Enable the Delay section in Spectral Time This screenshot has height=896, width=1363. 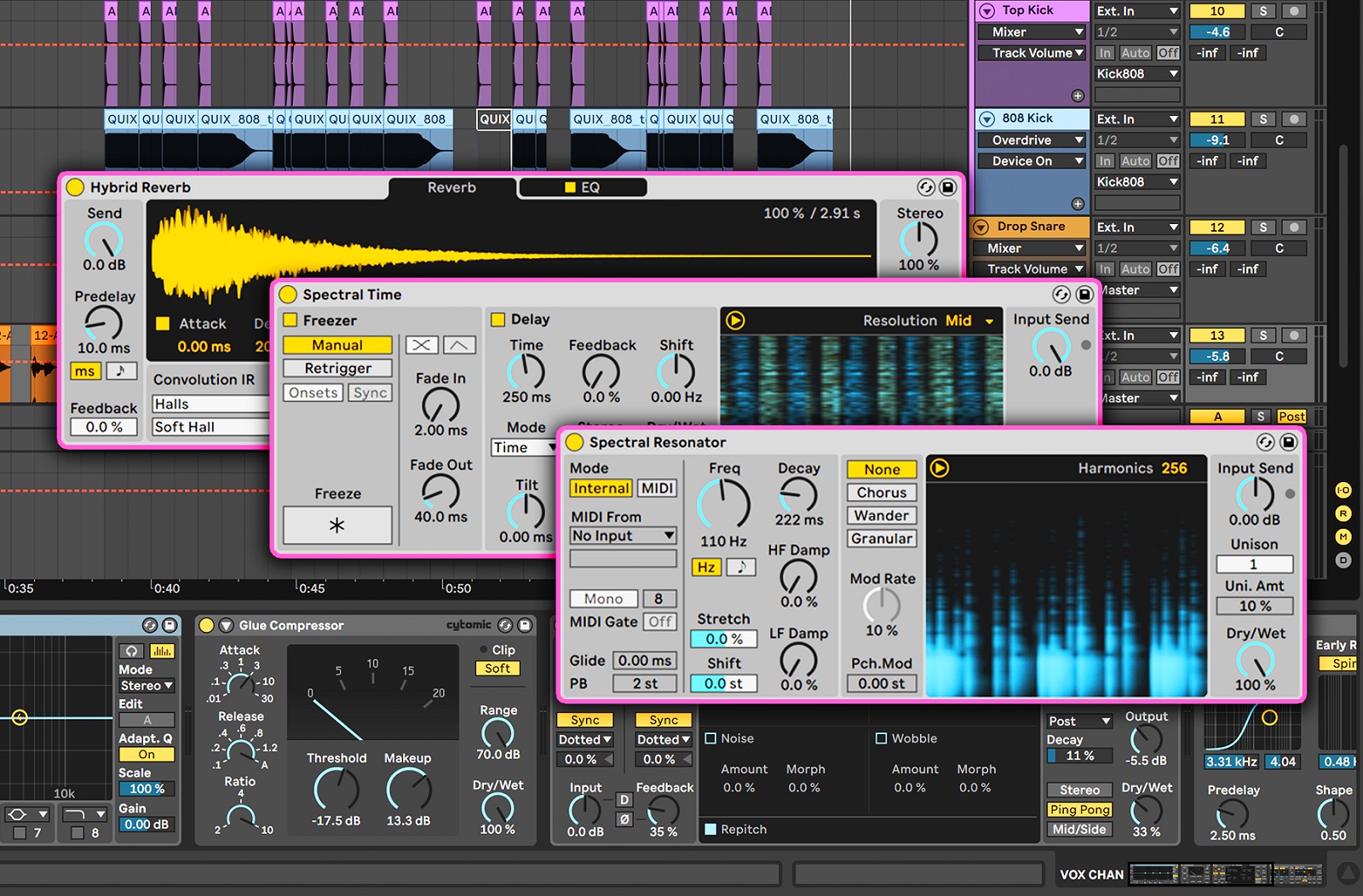pyautogui.click(x=497, y=319)
